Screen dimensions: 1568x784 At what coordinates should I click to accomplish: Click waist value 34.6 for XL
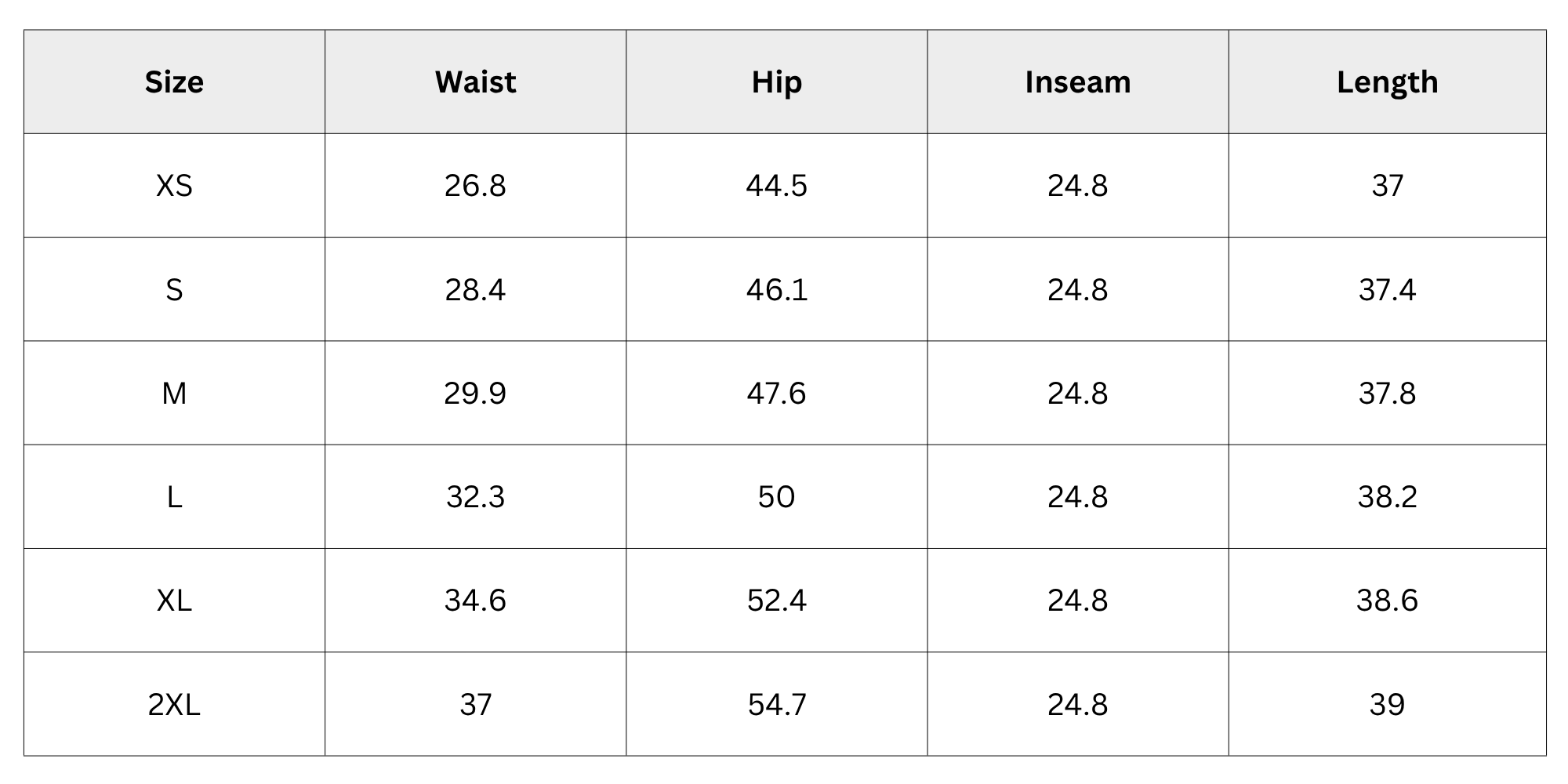pyautogui.click(x=475, y=601)
